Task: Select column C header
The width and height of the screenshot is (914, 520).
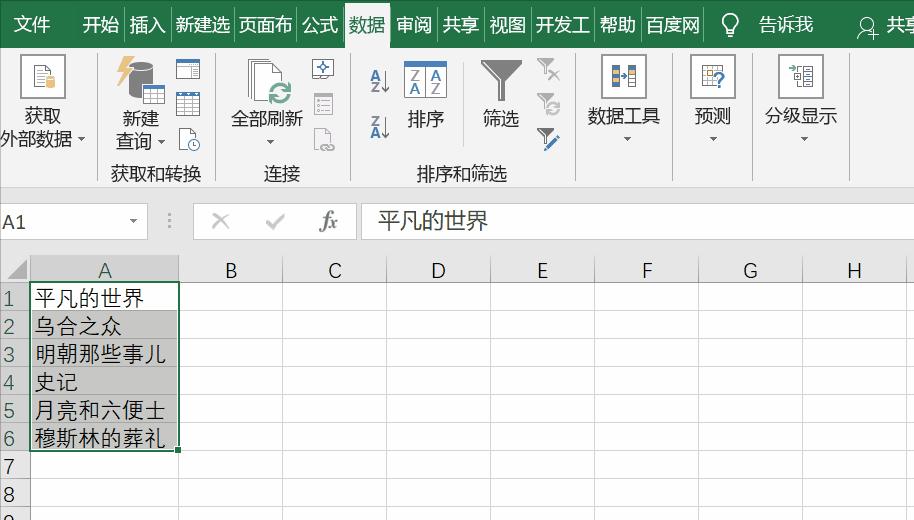Action: tap(335, 270)
